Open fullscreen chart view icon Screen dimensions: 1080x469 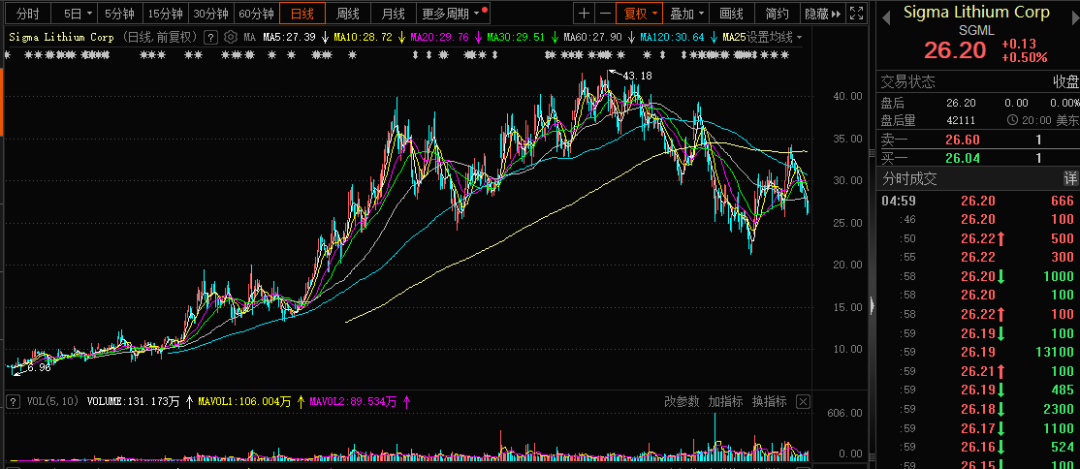point(856,13)
